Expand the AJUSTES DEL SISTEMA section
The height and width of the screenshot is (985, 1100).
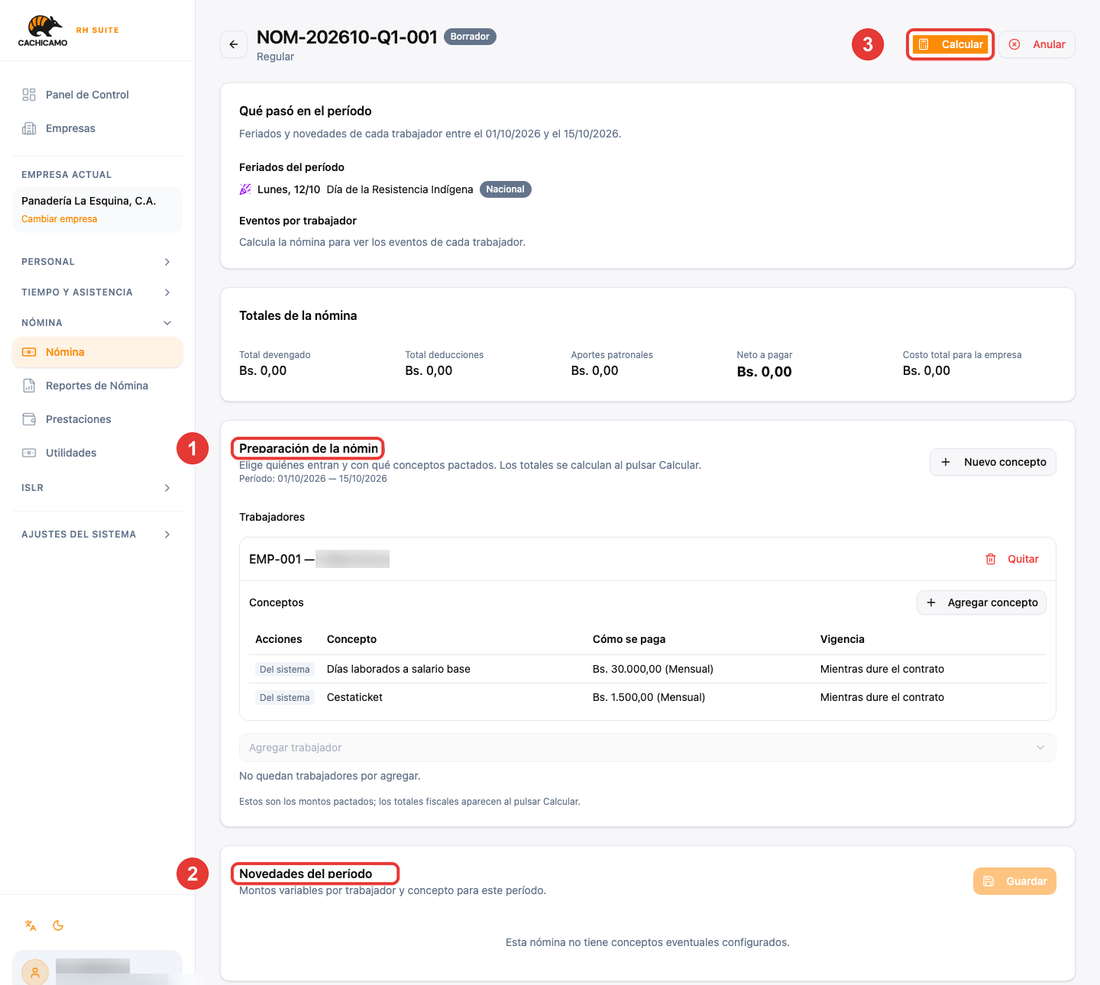coord(97,535)
